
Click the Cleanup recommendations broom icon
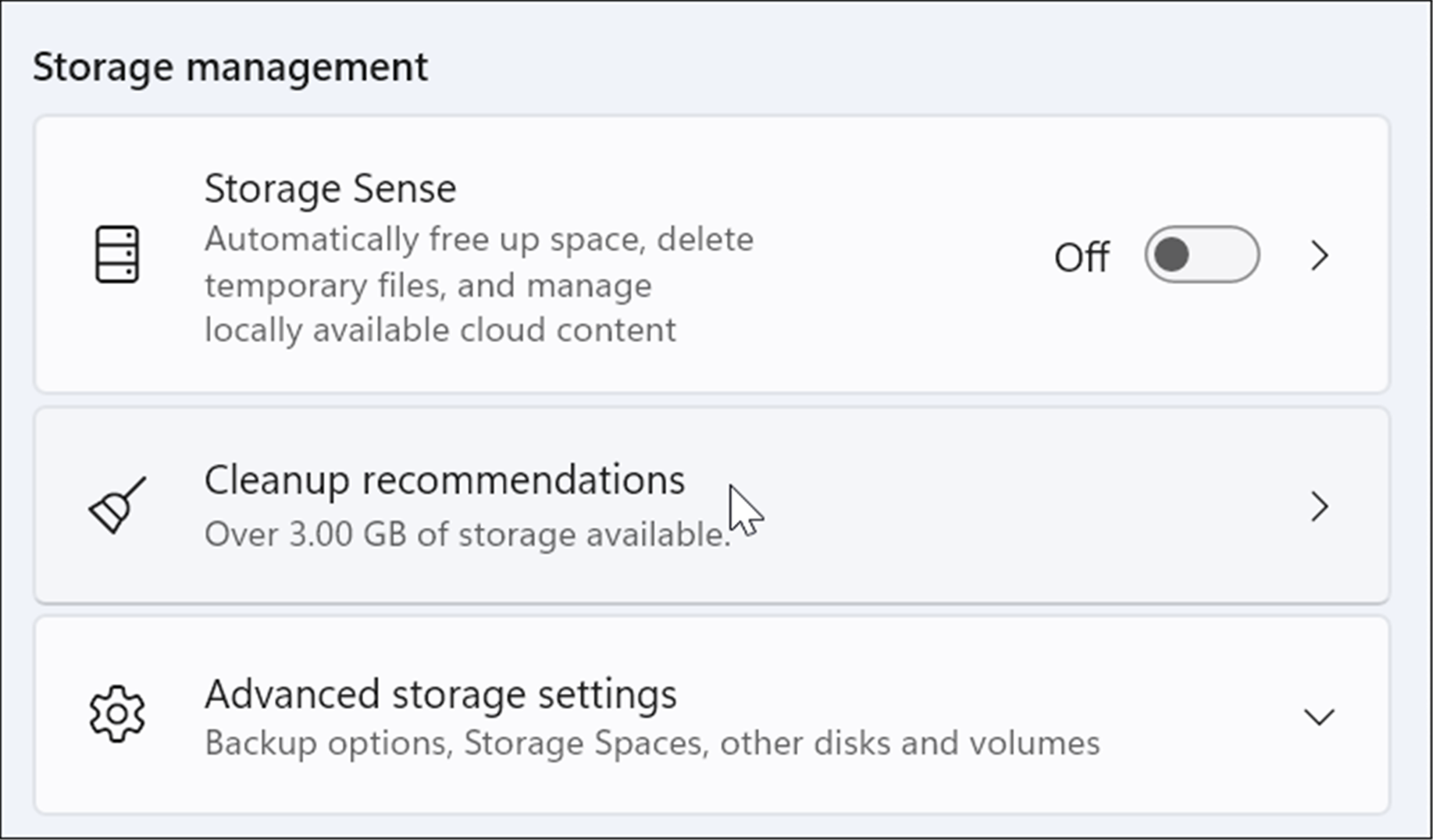pos(116,507)
